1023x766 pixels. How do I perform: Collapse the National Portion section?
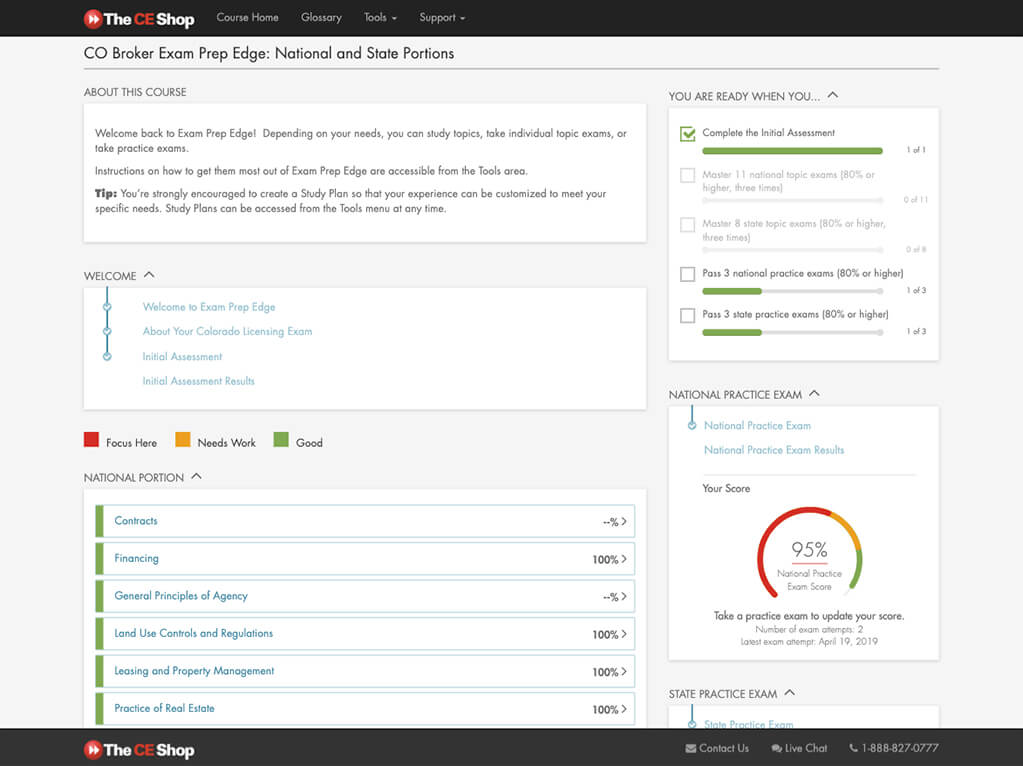196,476
